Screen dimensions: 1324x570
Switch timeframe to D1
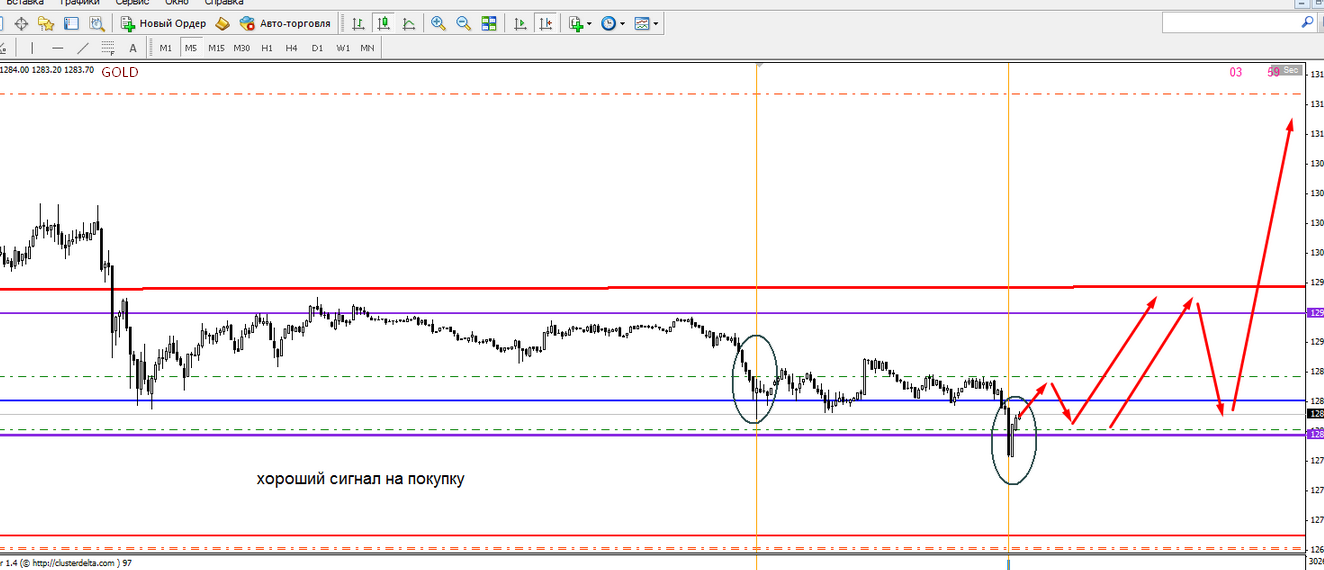pos(317,47)
